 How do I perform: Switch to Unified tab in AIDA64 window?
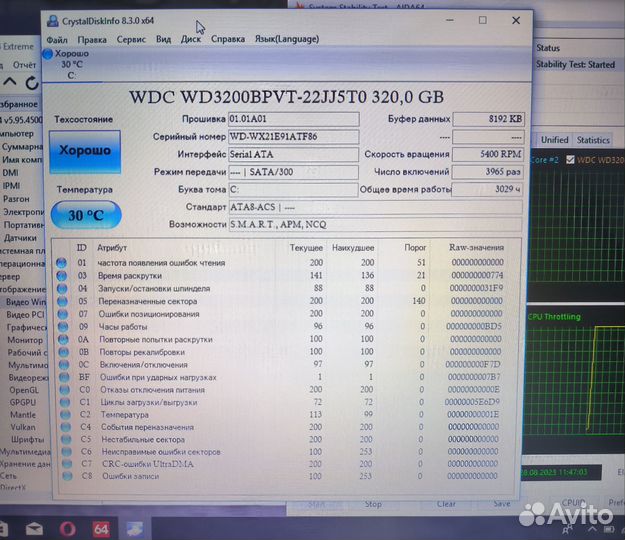pos(554,140)
